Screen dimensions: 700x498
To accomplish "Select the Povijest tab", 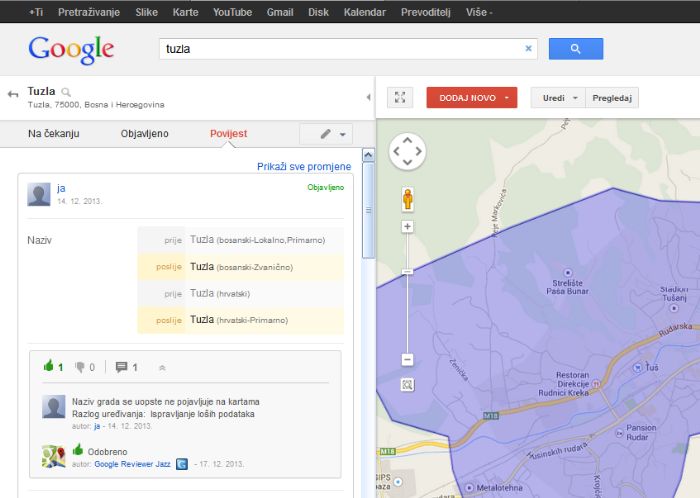I will [229, 133].
